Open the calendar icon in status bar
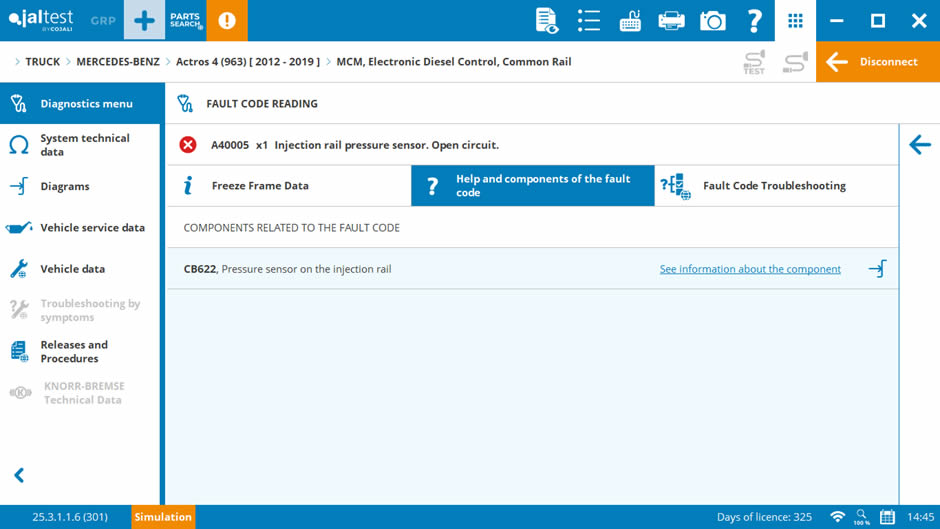Screen dimensions: 940x529 click(x=887, y=517)
